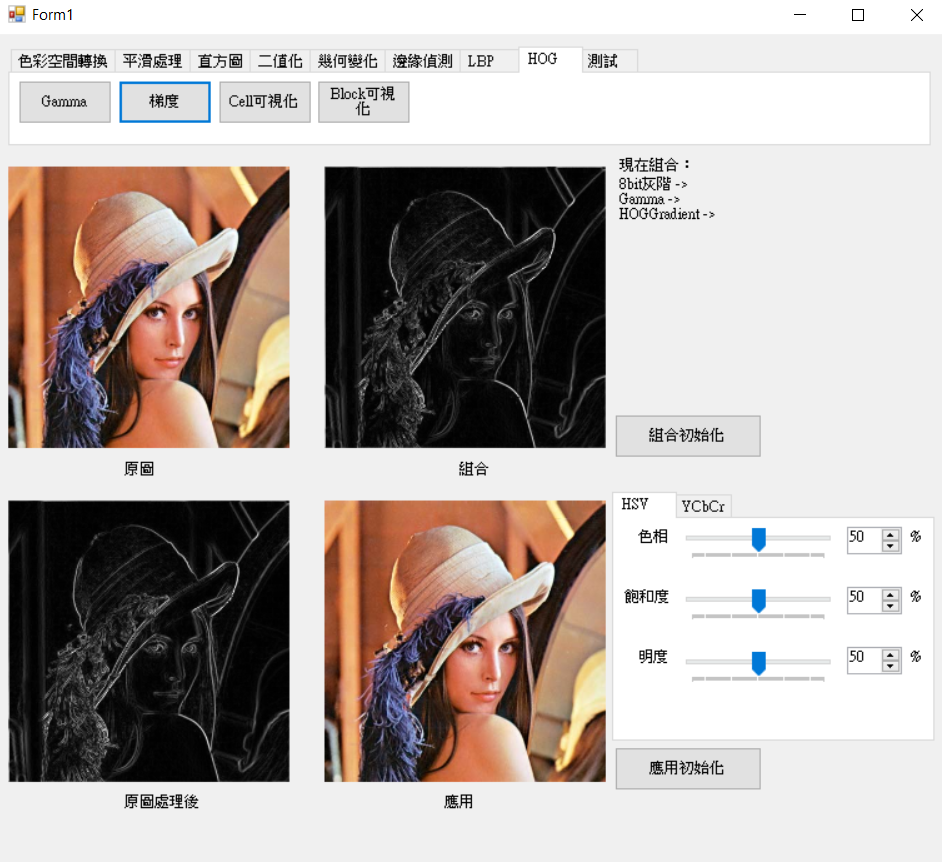Click the '原圖處理後' caption label
This screenshot has width=942, height=862.
(161, 802)
